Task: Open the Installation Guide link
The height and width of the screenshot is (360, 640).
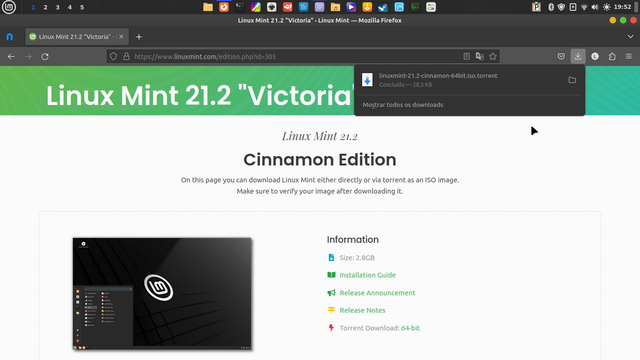Action: tap(367, 275)
